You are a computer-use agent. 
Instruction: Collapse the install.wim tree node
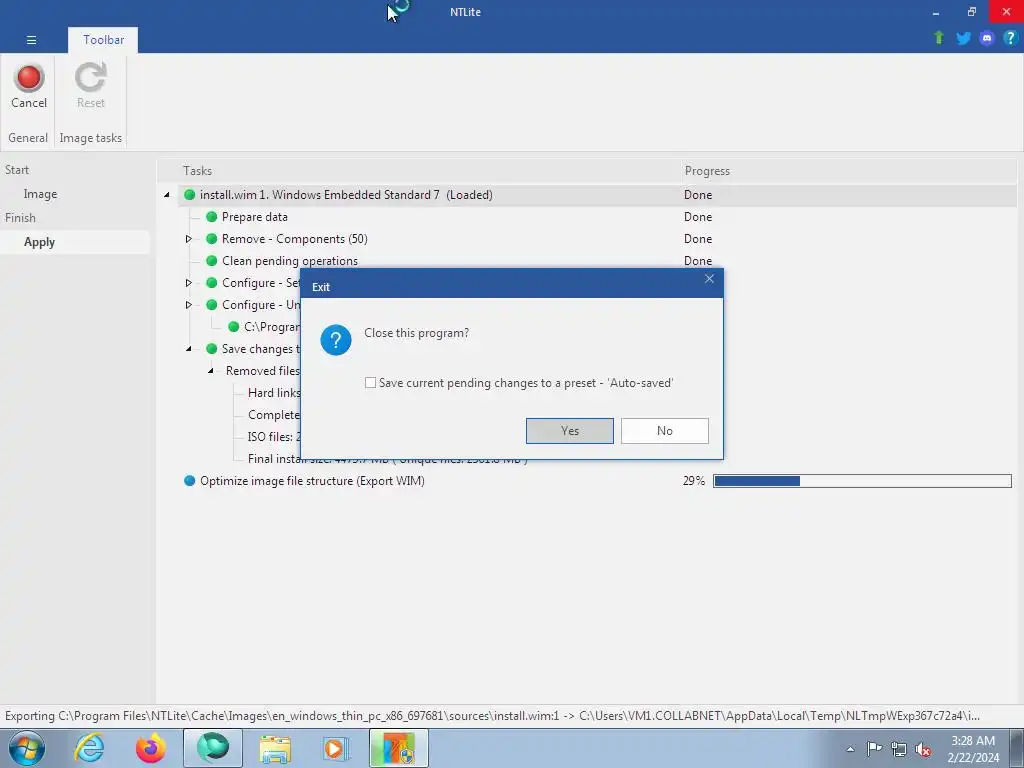(x=167, y=195)
